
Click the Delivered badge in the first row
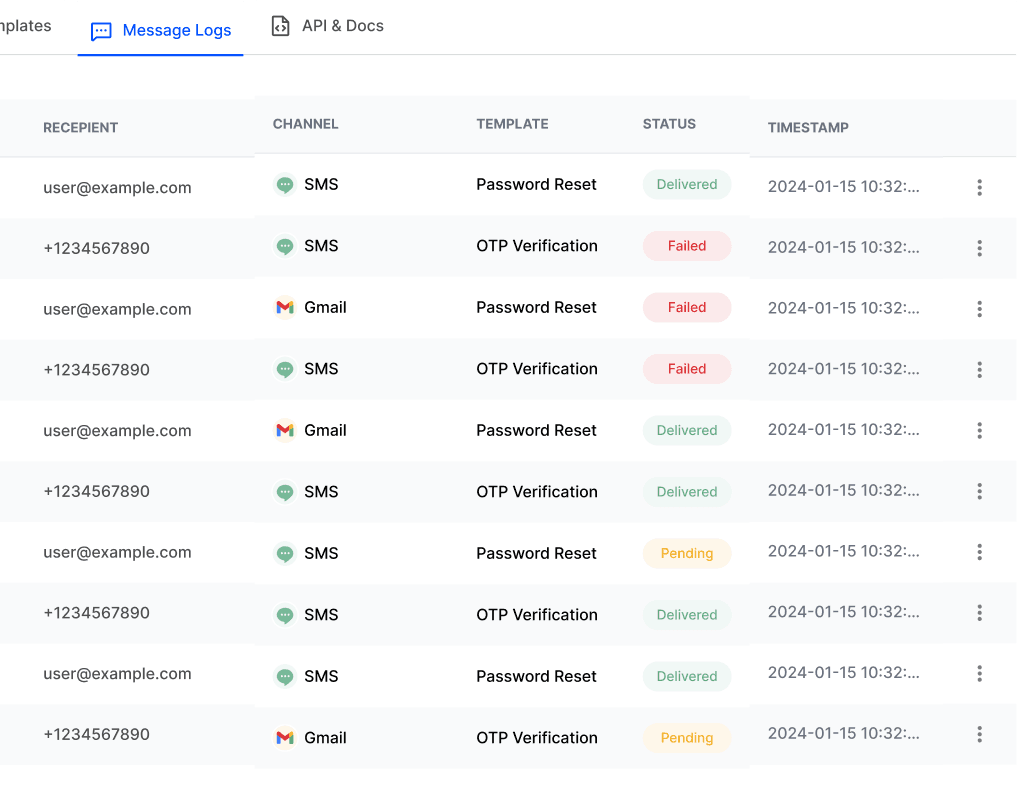[x=687, y=184]
